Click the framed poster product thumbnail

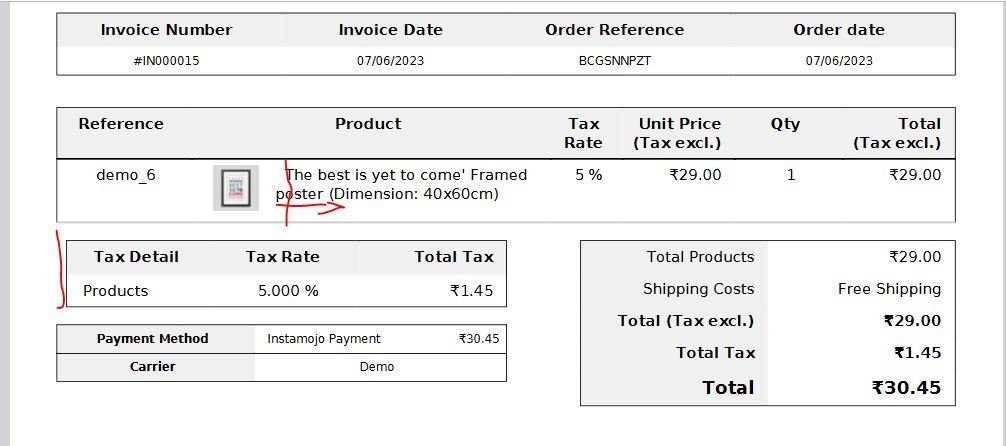click(235, 188)
